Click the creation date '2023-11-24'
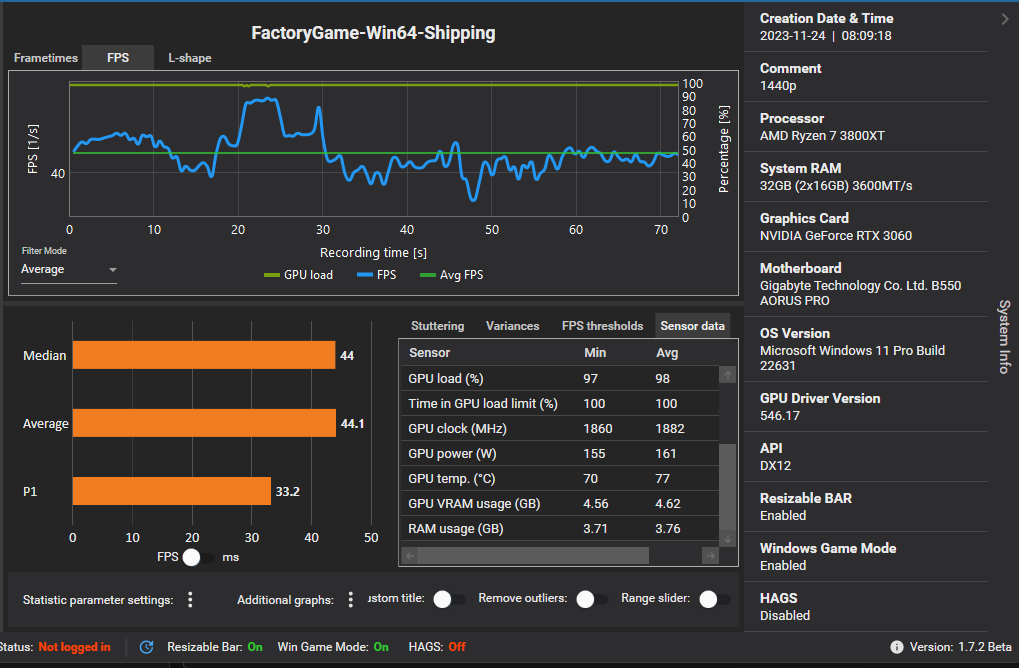Image resolution: width=1019 pixels, height=668 pixels. pyautogui.click(x=792, y=36)
